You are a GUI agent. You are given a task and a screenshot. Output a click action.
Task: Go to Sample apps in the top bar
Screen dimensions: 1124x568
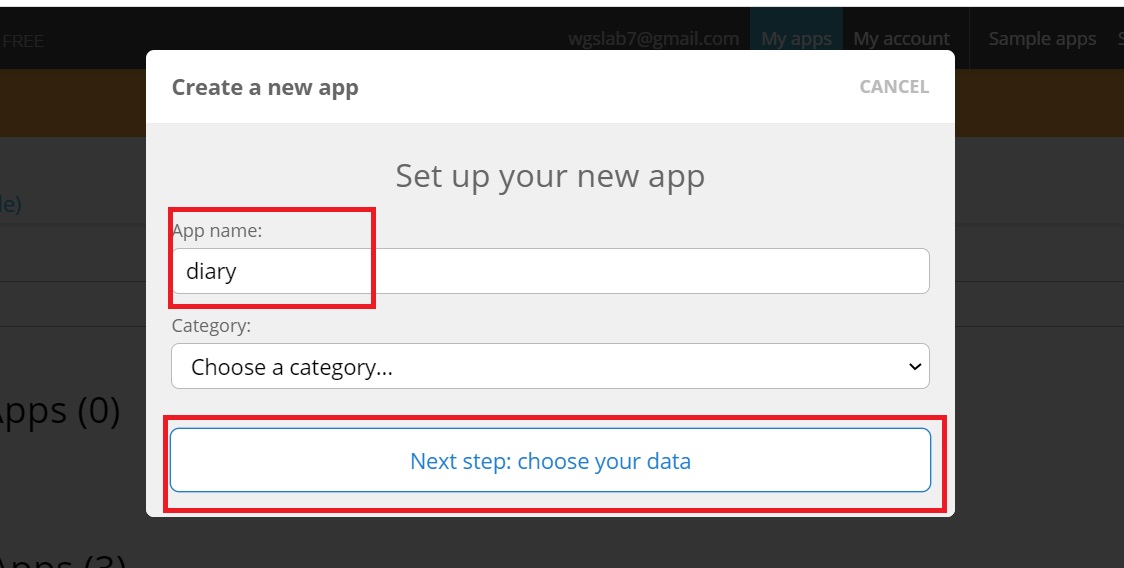click(1042, 39)
